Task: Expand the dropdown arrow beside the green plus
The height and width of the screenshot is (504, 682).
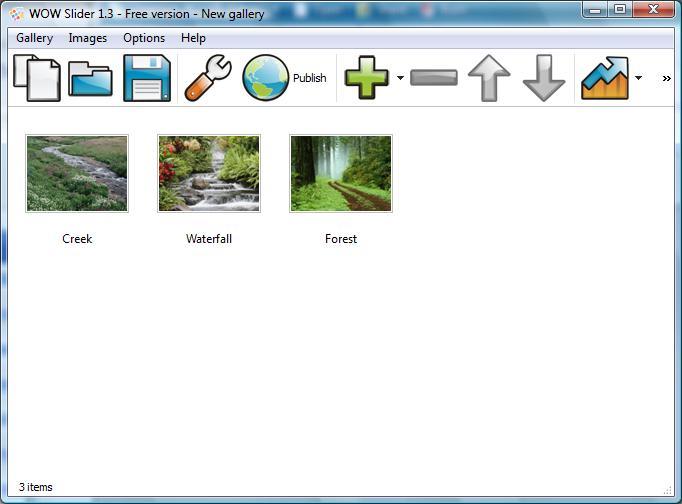Action: click(x=400, y=78)
